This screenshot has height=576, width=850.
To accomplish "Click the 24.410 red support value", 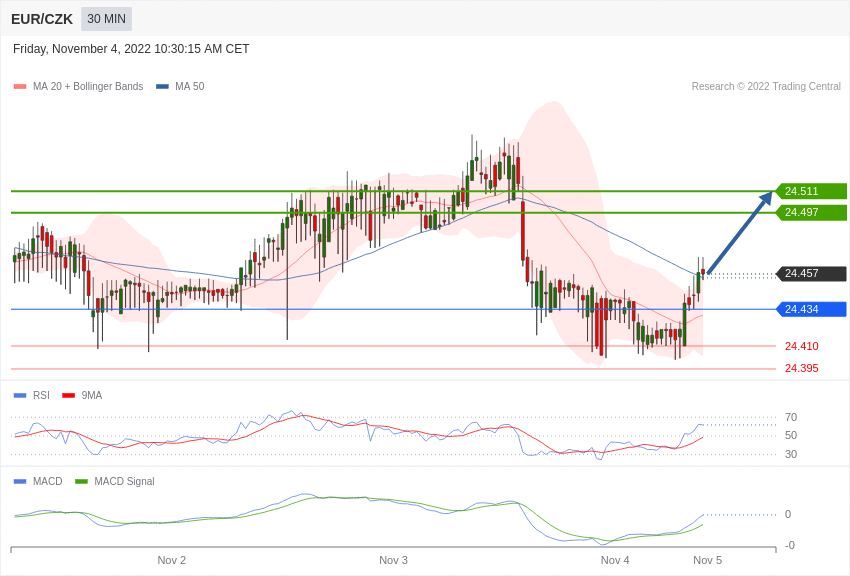I will pyautogui.click(x=802, y=346).
